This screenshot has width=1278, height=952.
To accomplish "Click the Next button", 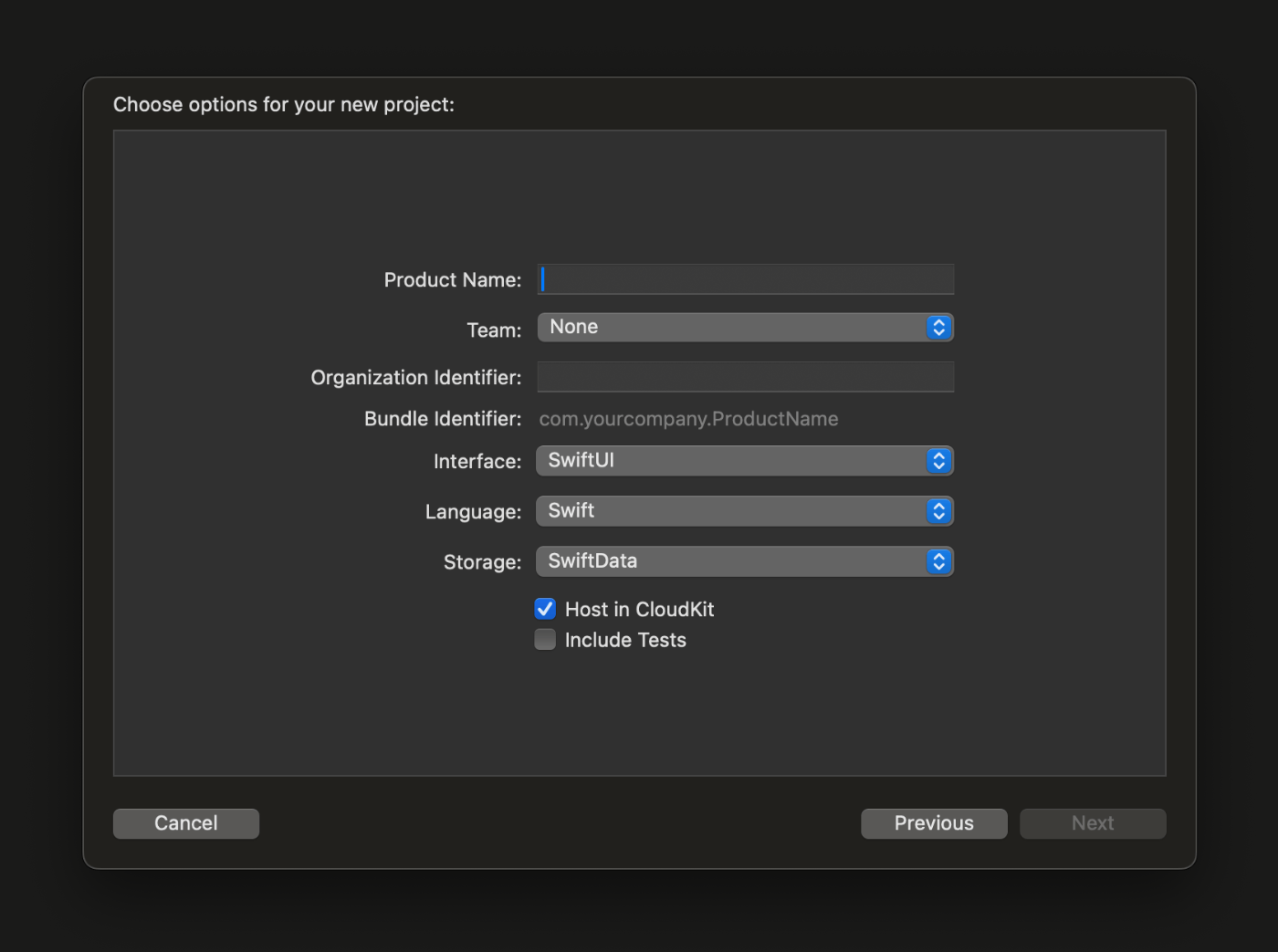I will (1093, 823).
